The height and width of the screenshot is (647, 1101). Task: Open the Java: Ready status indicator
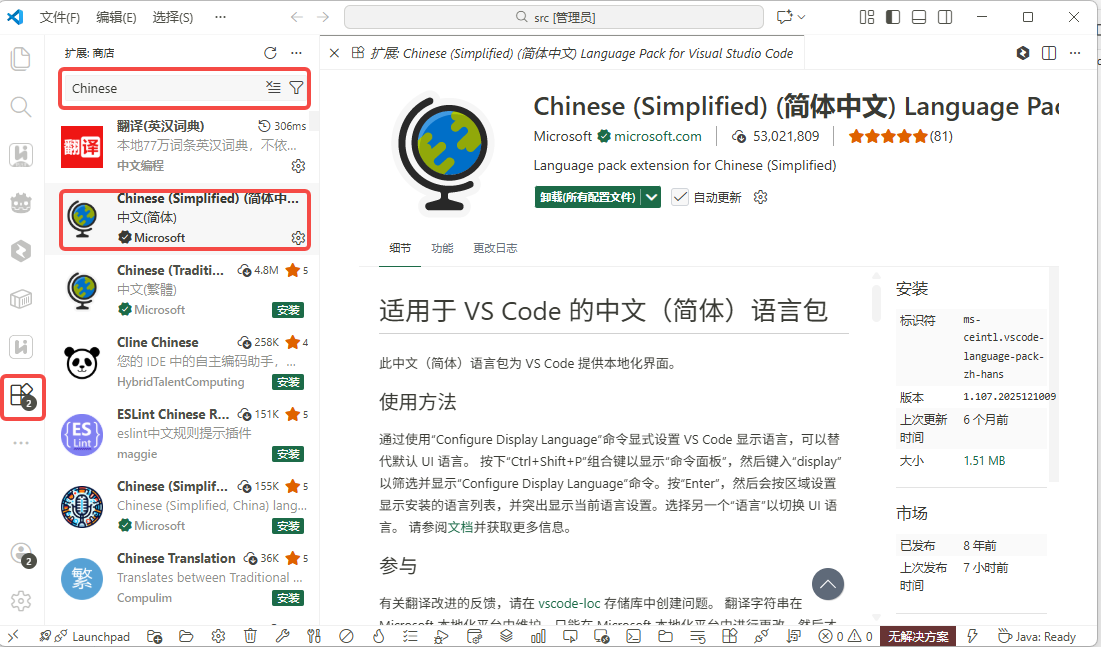tap(1037, 636)
